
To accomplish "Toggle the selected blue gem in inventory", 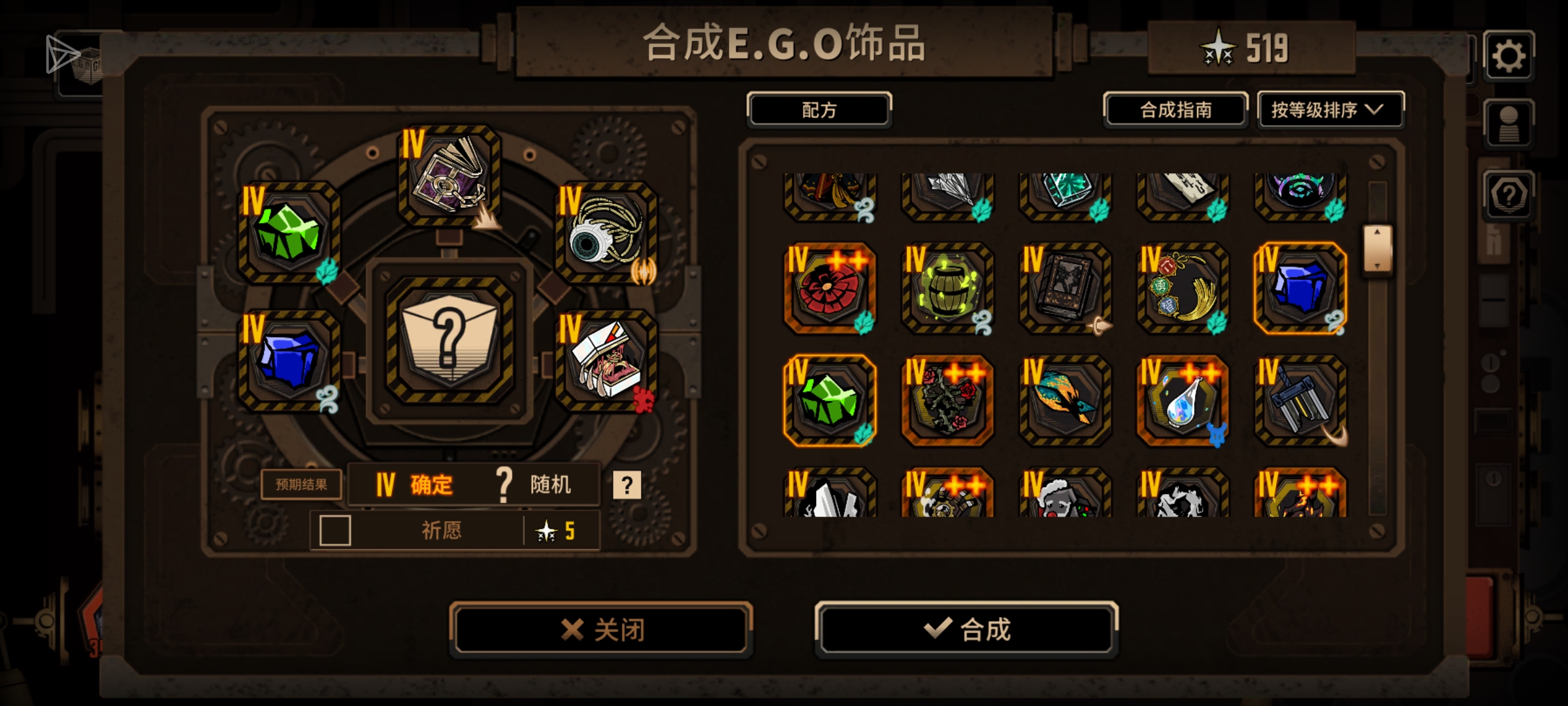I will 1300,288.
